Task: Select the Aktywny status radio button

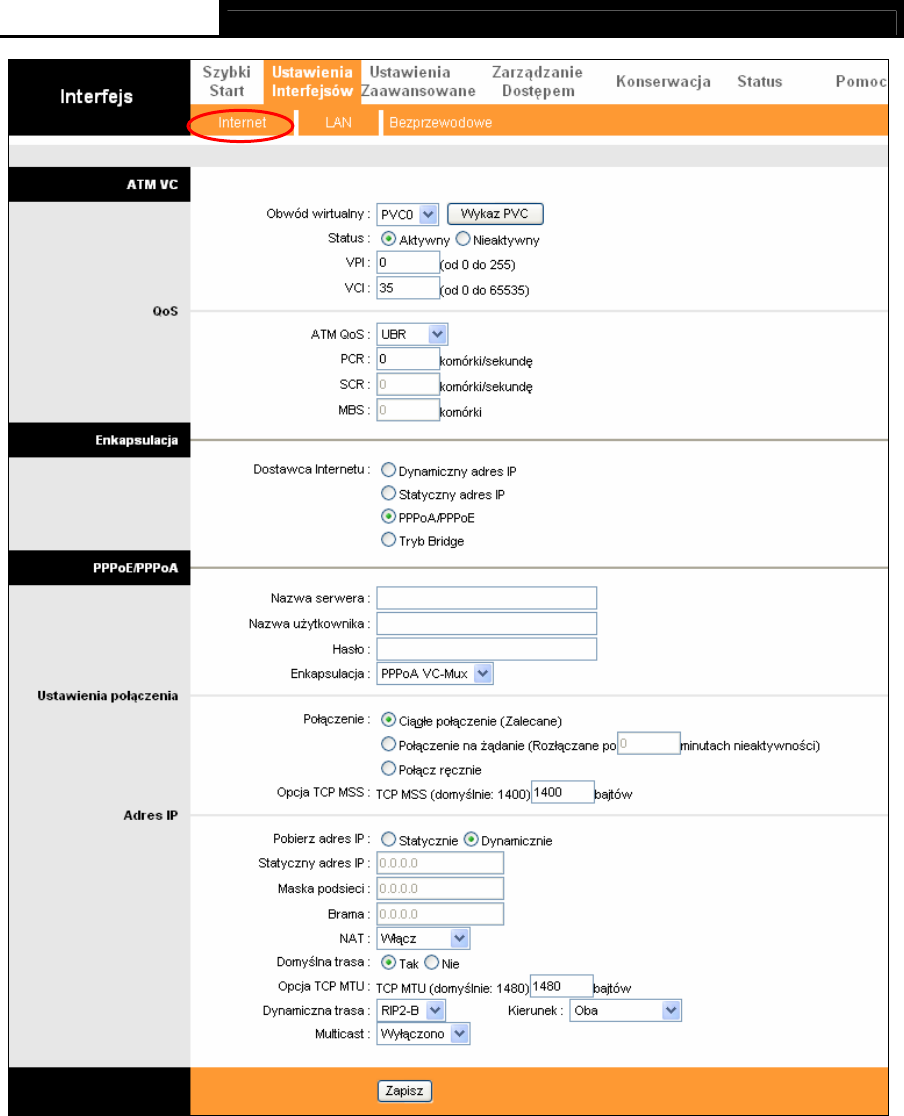Action: 388,238
